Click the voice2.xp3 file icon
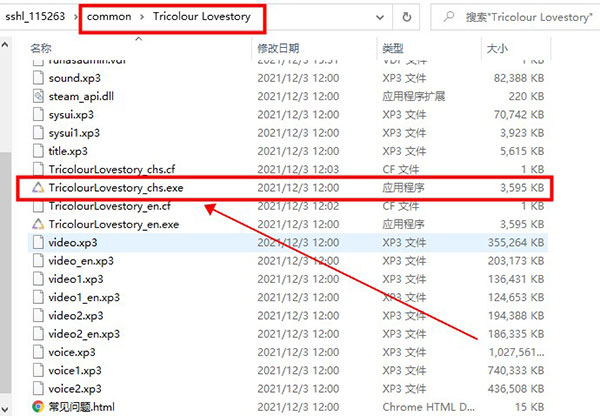 tap(38, 389)
